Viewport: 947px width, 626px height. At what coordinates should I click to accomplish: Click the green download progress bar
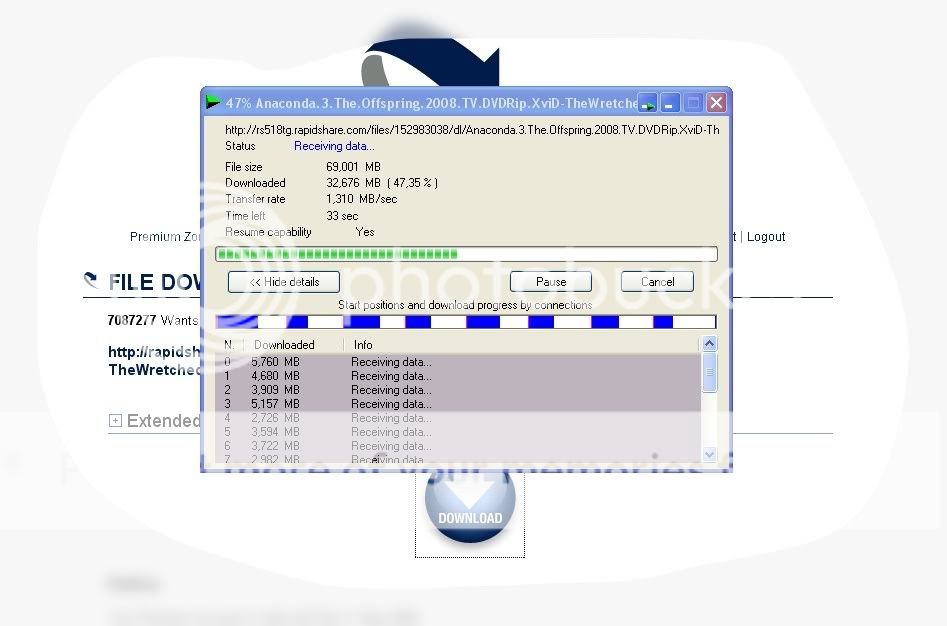pyautogui.click(x=466, y=254)
